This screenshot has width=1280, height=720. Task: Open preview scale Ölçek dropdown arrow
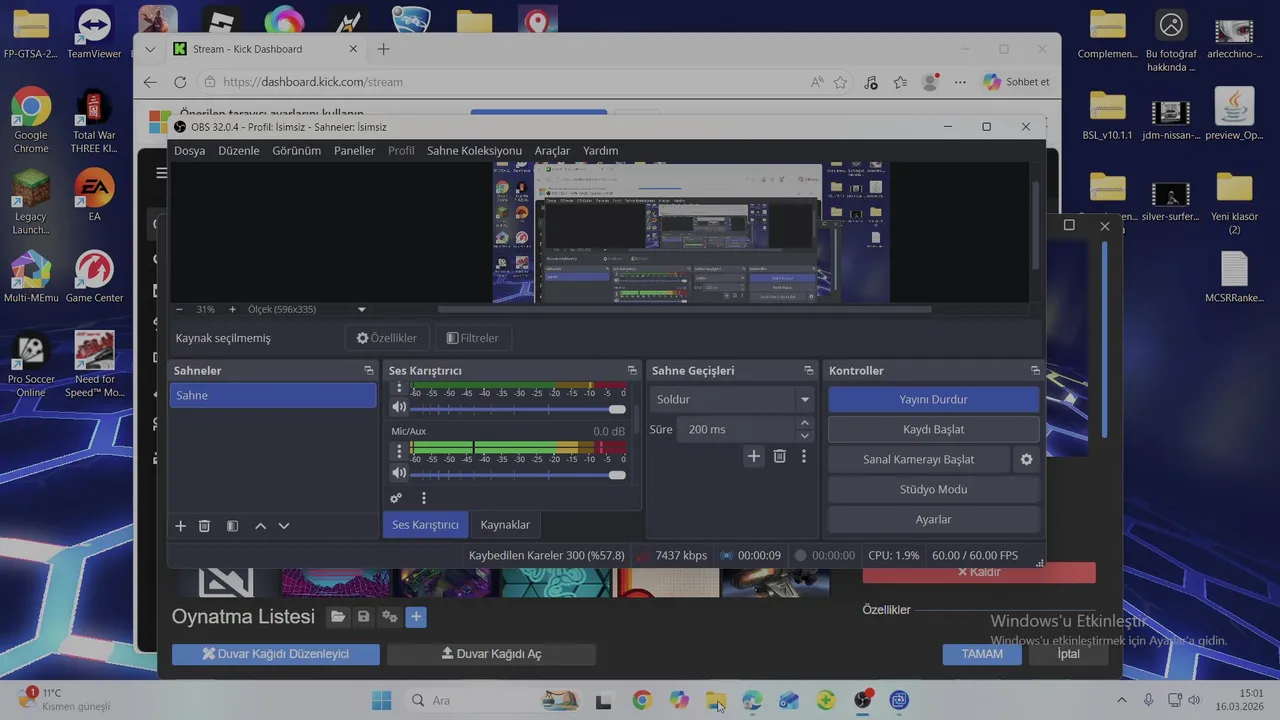tap(362, 310)
